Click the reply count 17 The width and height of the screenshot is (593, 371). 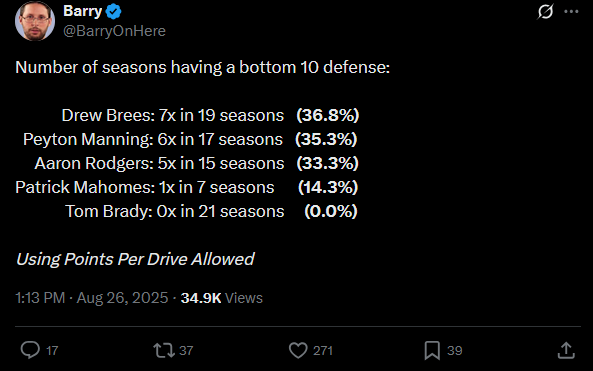point(52,351)
